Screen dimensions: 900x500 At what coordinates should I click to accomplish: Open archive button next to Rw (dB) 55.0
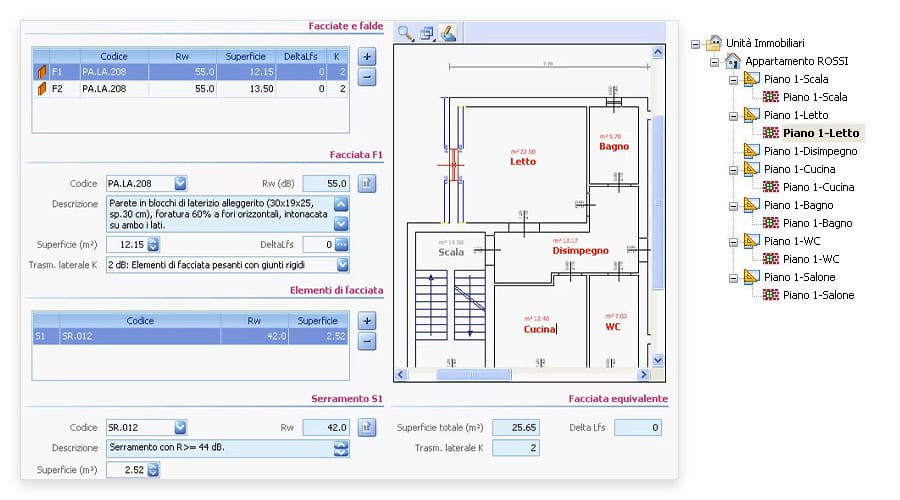click(x=367, y=183)
